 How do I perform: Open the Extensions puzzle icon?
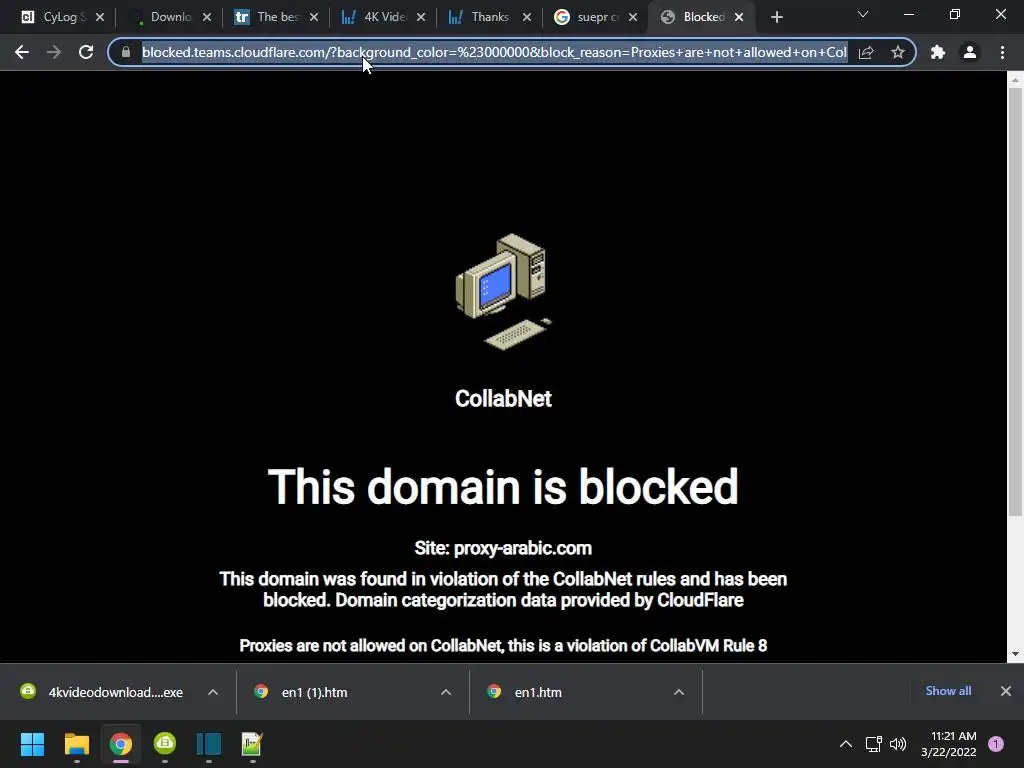pos(938,52)
